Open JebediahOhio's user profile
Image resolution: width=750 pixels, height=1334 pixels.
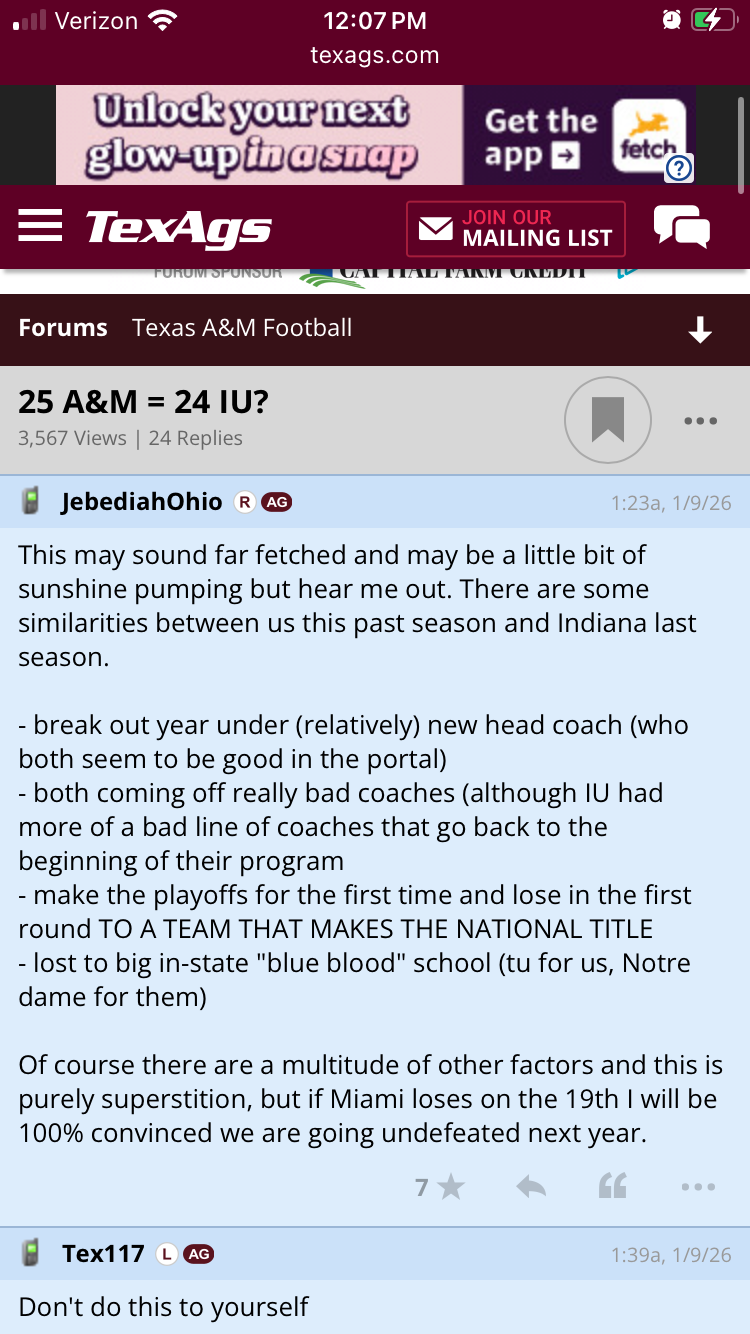pyautogui.click(x=141, y=502)
